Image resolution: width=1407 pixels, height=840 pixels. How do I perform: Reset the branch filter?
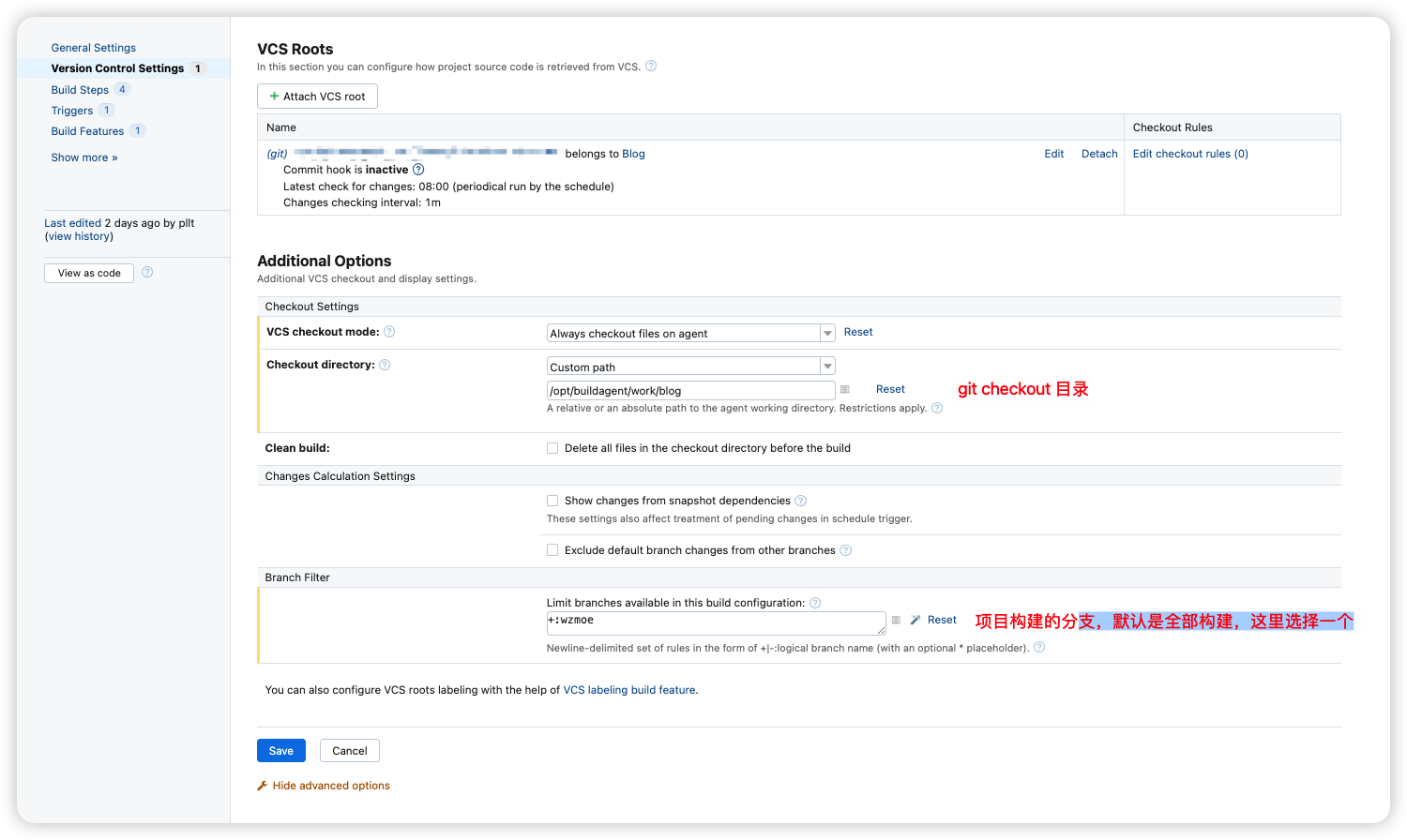(x=942, y=620)
